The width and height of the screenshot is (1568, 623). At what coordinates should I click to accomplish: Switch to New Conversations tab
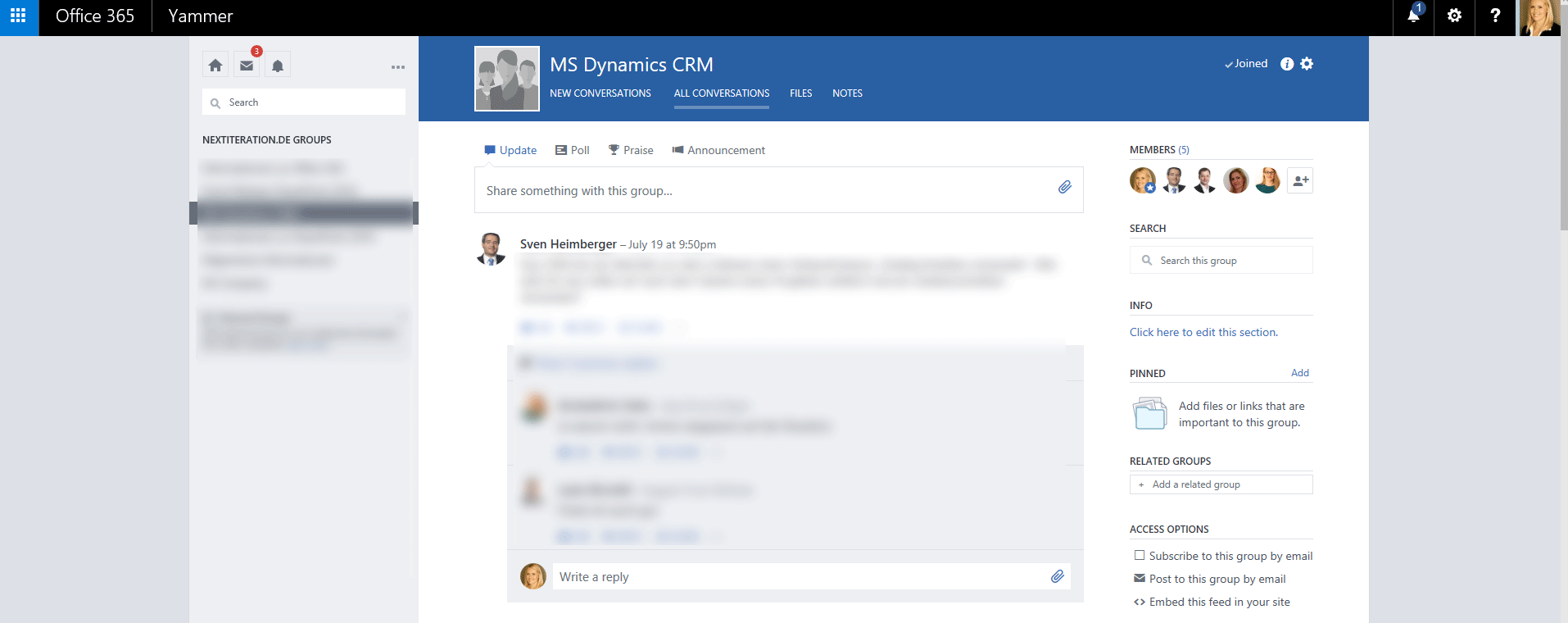coord(600,93)
